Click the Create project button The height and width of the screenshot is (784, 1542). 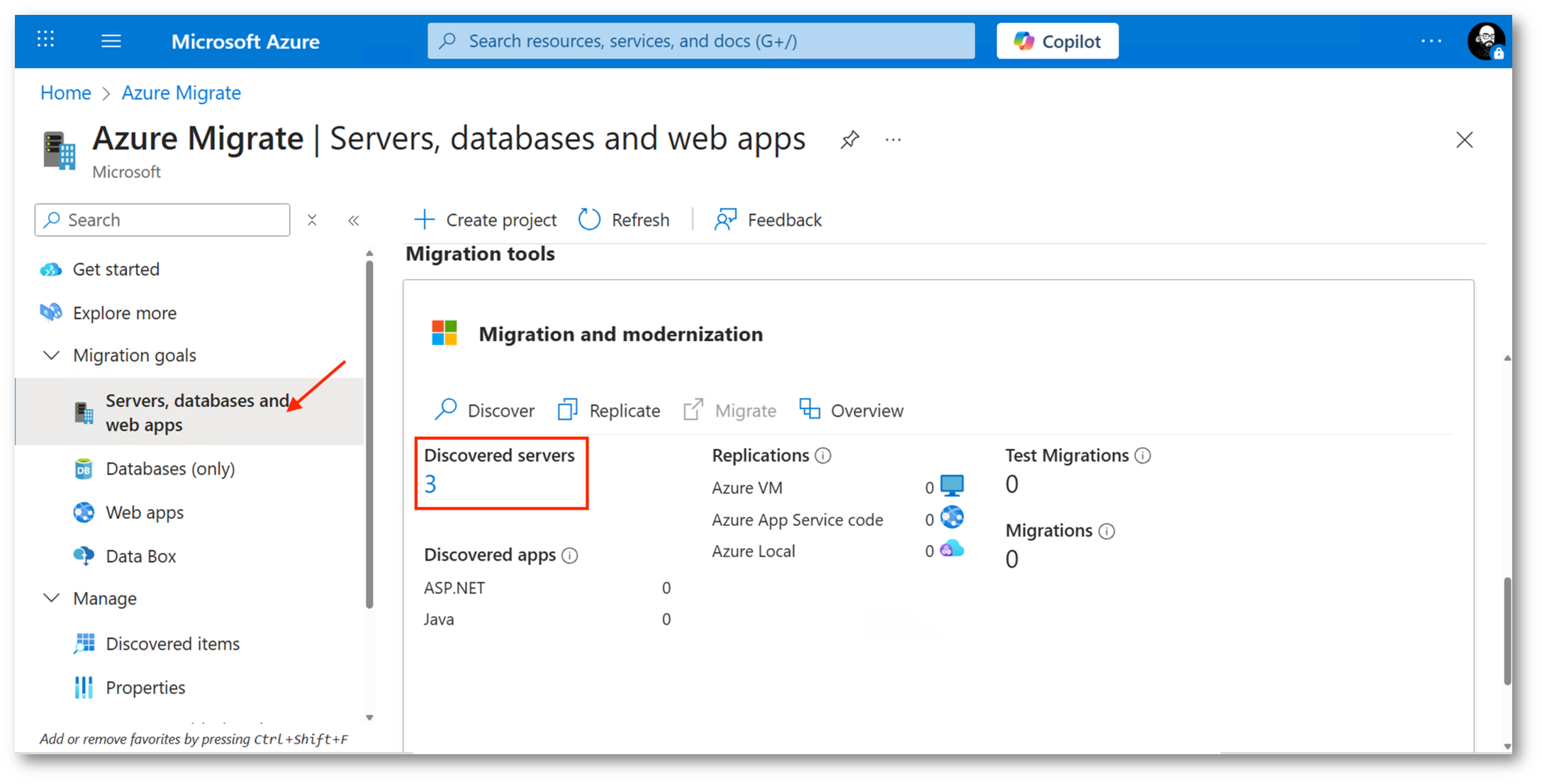(486, 220)
